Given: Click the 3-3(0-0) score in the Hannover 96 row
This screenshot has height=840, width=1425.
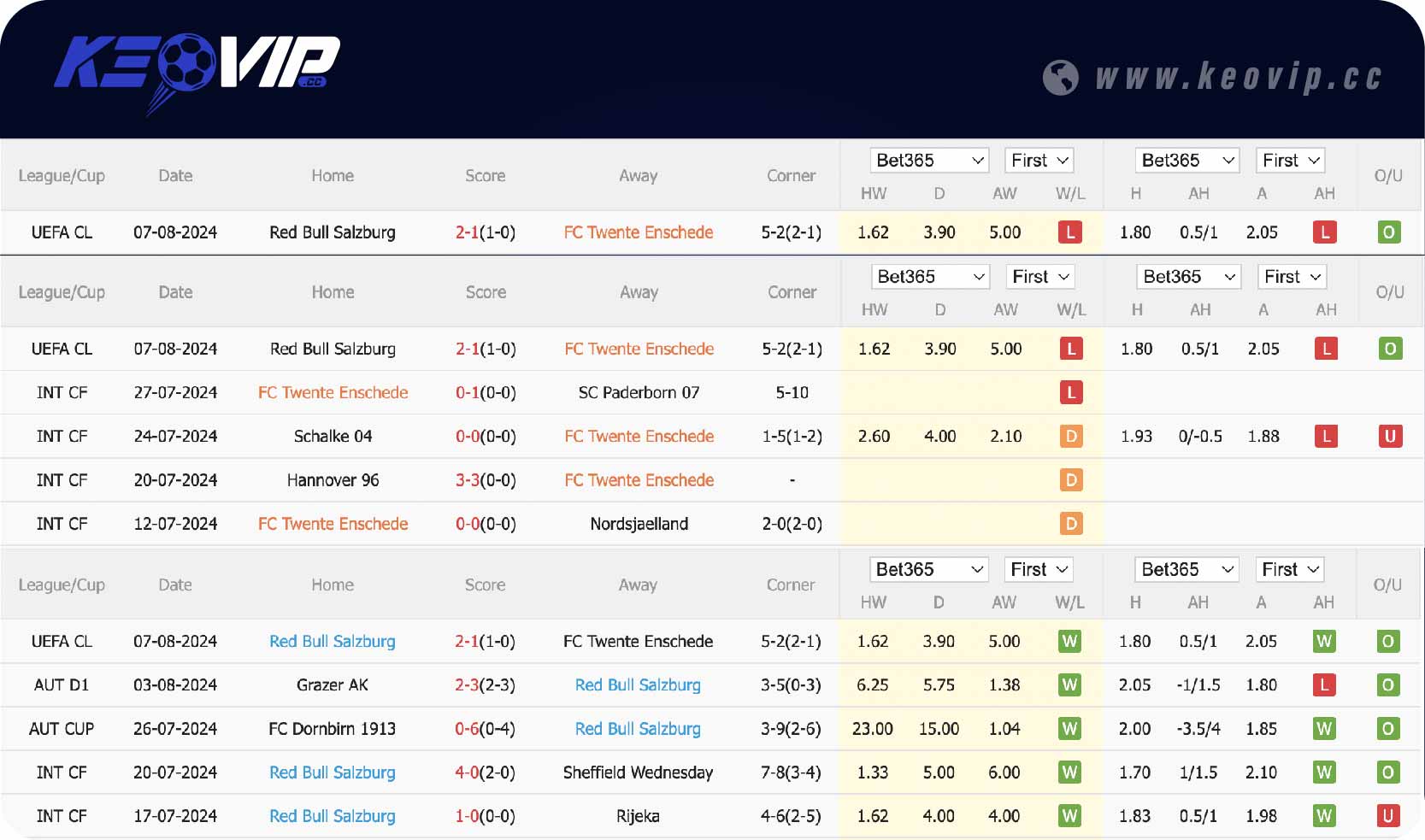Looking at the screenshot, I should point(486,480).
